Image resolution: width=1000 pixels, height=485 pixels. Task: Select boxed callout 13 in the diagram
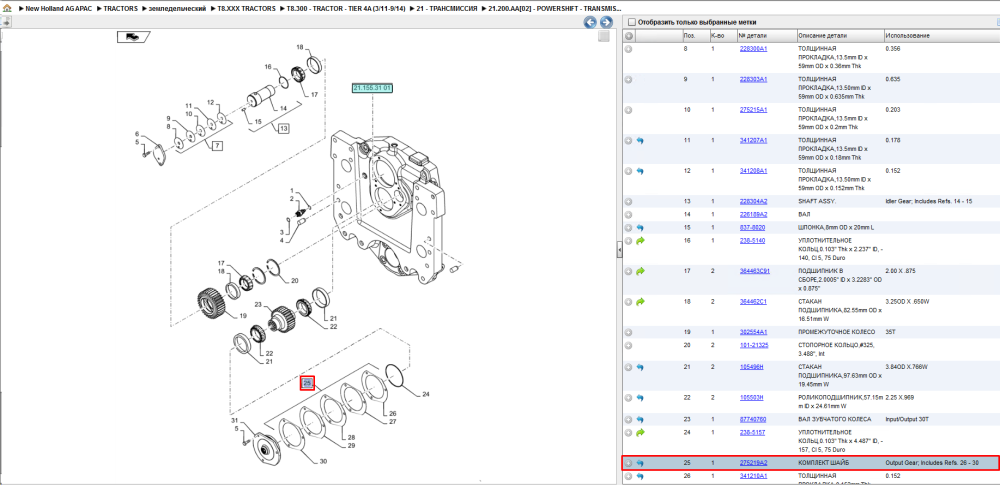click(283, 128)
